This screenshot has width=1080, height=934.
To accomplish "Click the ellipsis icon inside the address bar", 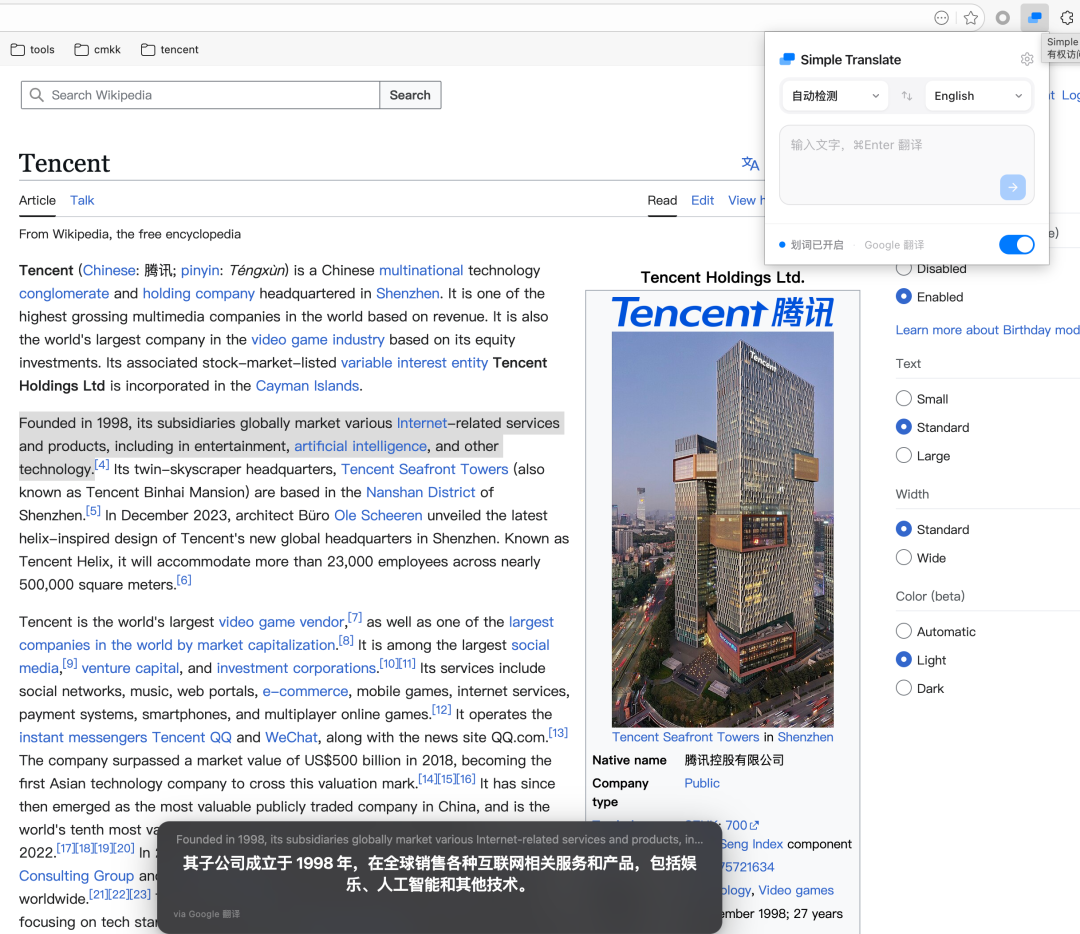I will click(x=941, y=17).
